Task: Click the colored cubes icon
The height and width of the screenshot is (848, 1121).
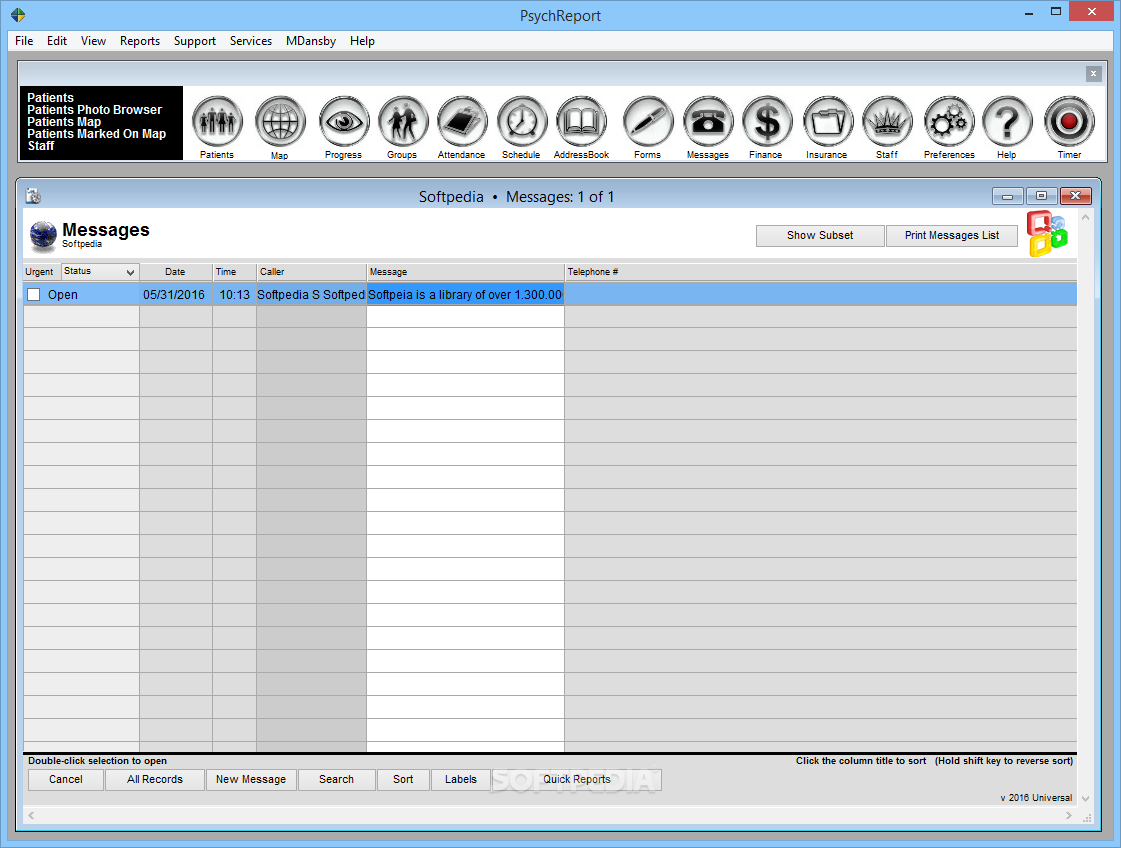Action: click(1047, 234)
